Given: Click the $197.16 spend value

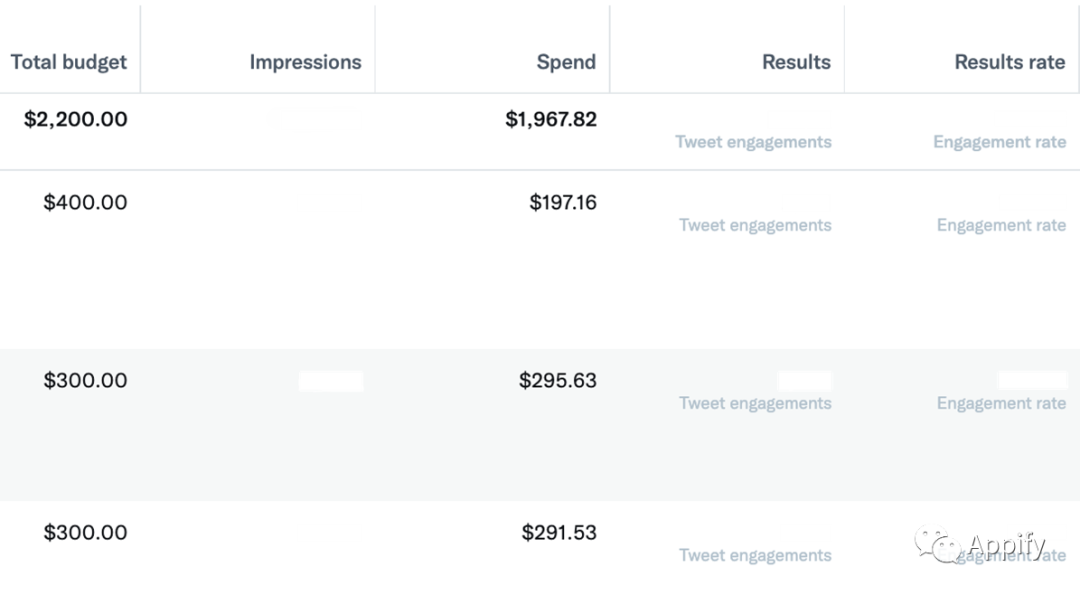Looking at the screenshot, I should pyautogui.click(x=563, y=202).
